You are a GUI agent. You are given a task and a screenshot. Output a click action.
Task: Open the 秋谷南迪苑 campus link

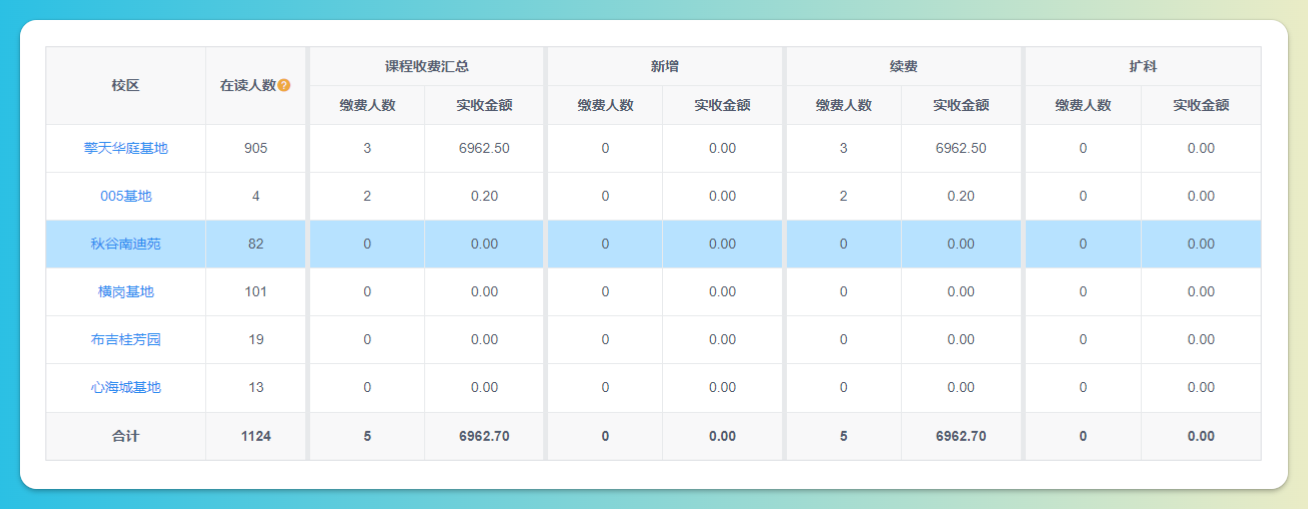tap(126, 244)
